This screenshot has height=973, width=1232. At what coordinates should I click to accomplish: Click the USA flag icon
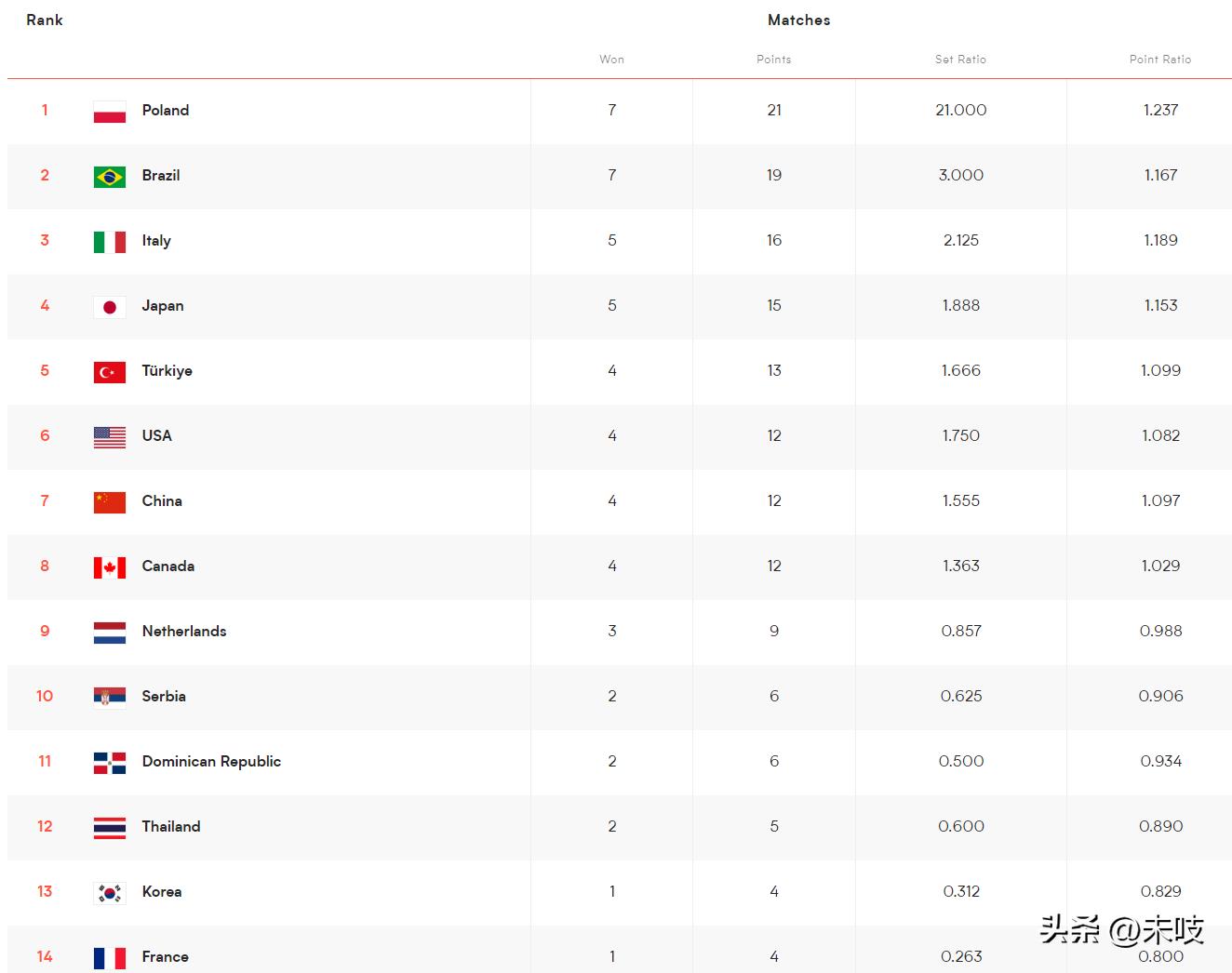click(x=110, y=436)
